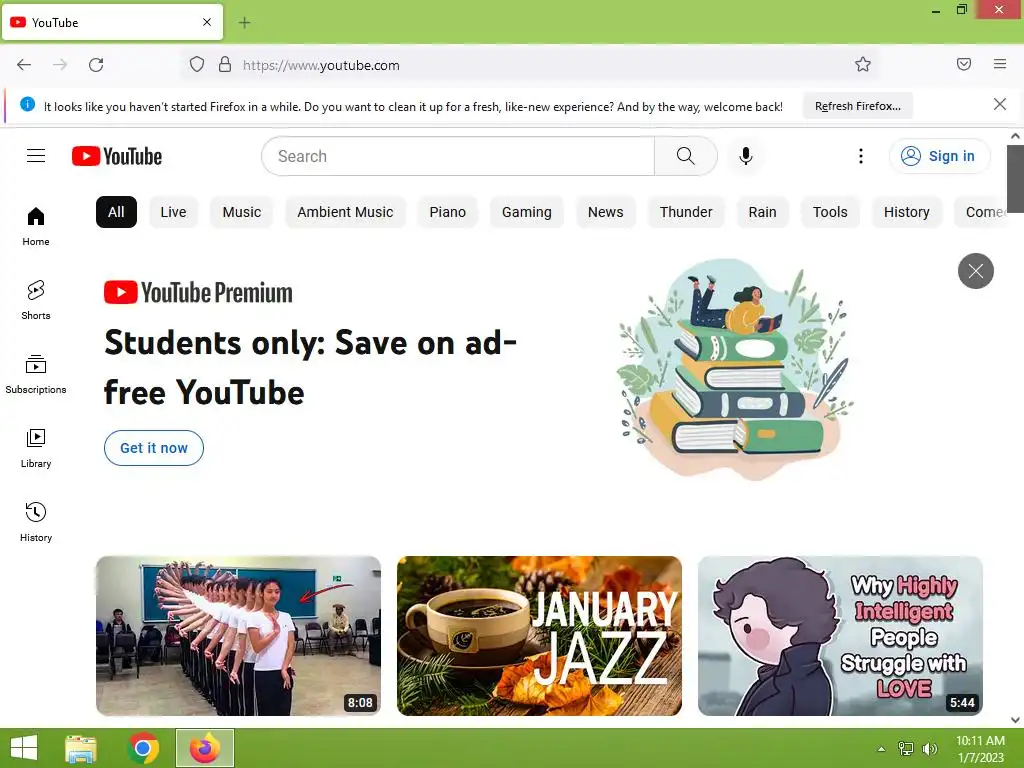Click the address bar URL
The height and width of the screenshot is (768, 1024).
321,65
